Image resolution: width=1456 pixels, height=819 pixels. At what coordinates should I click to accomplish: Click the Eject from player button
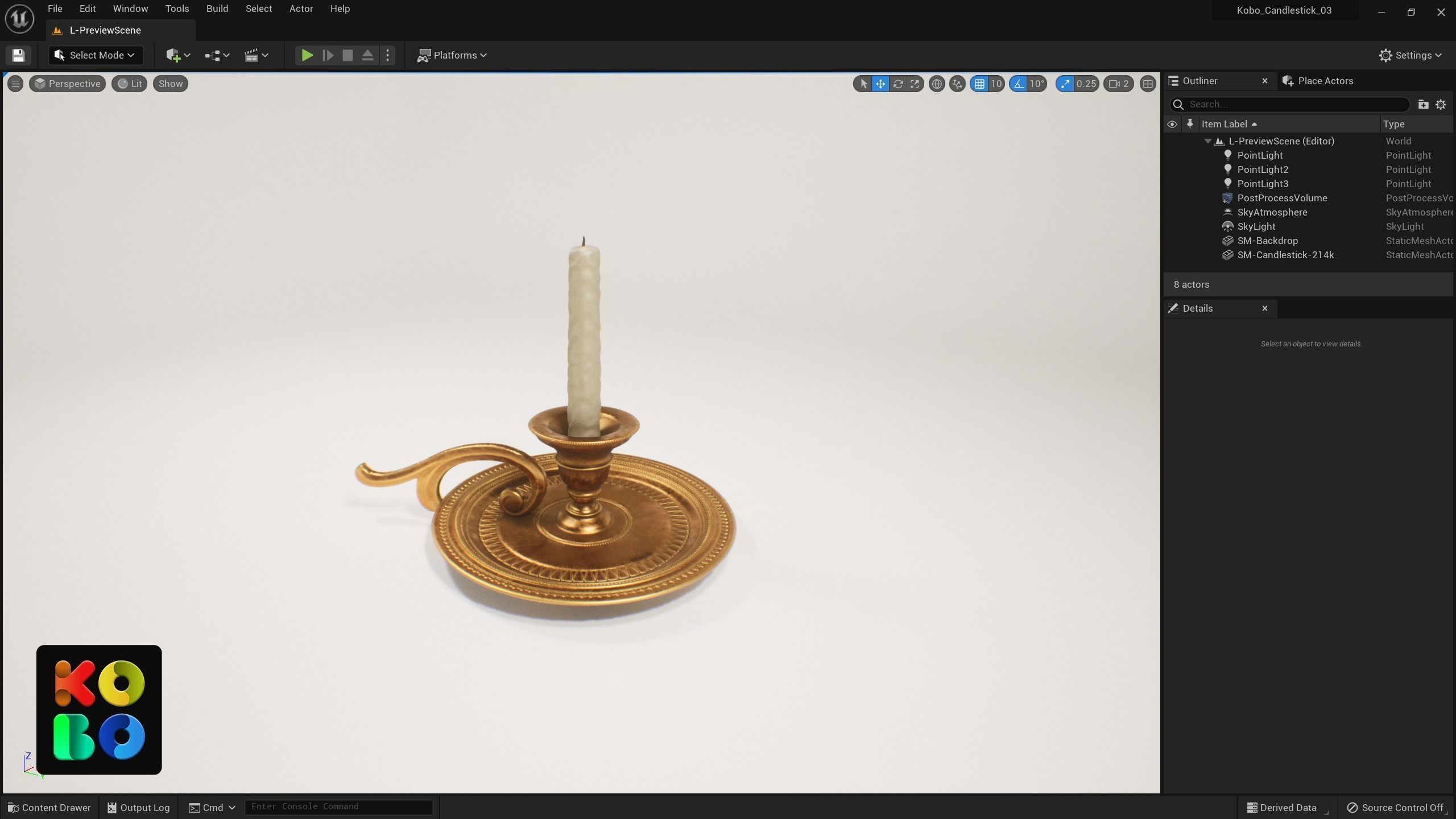coord(367,55)
